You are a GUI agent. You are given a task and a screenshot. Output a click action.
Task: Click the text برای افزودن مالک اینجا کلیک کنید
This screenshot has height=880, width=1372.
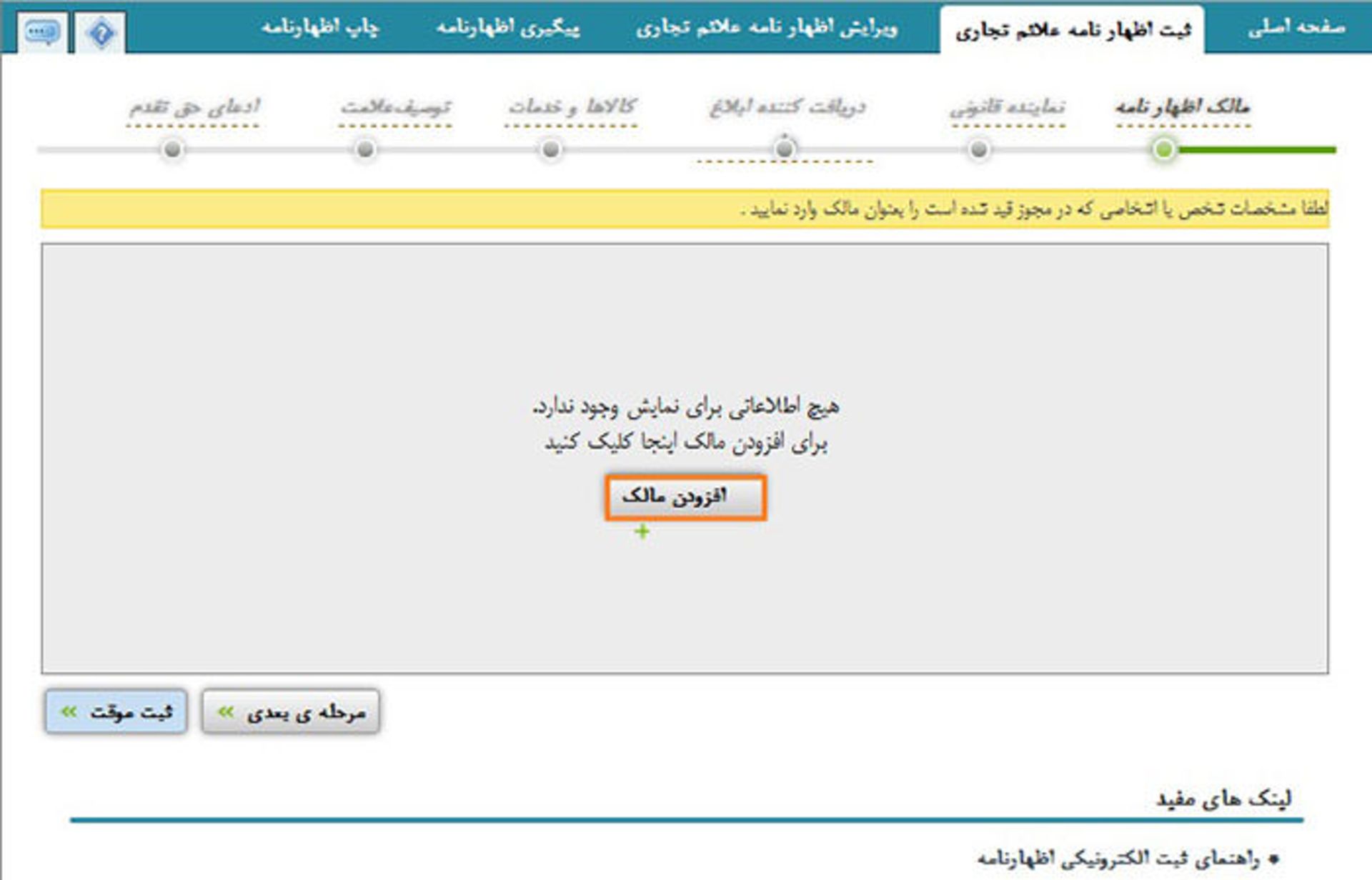[x=685, y=443]
